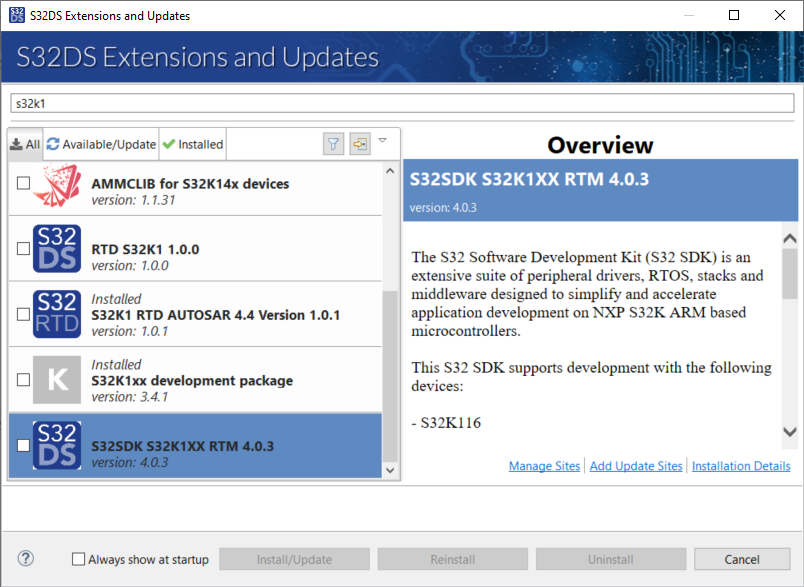Click the RTD S32K1 1.0.0 S32DS icon
The height and width of the screenshot is (587, 804).
(x=57, y=249)
